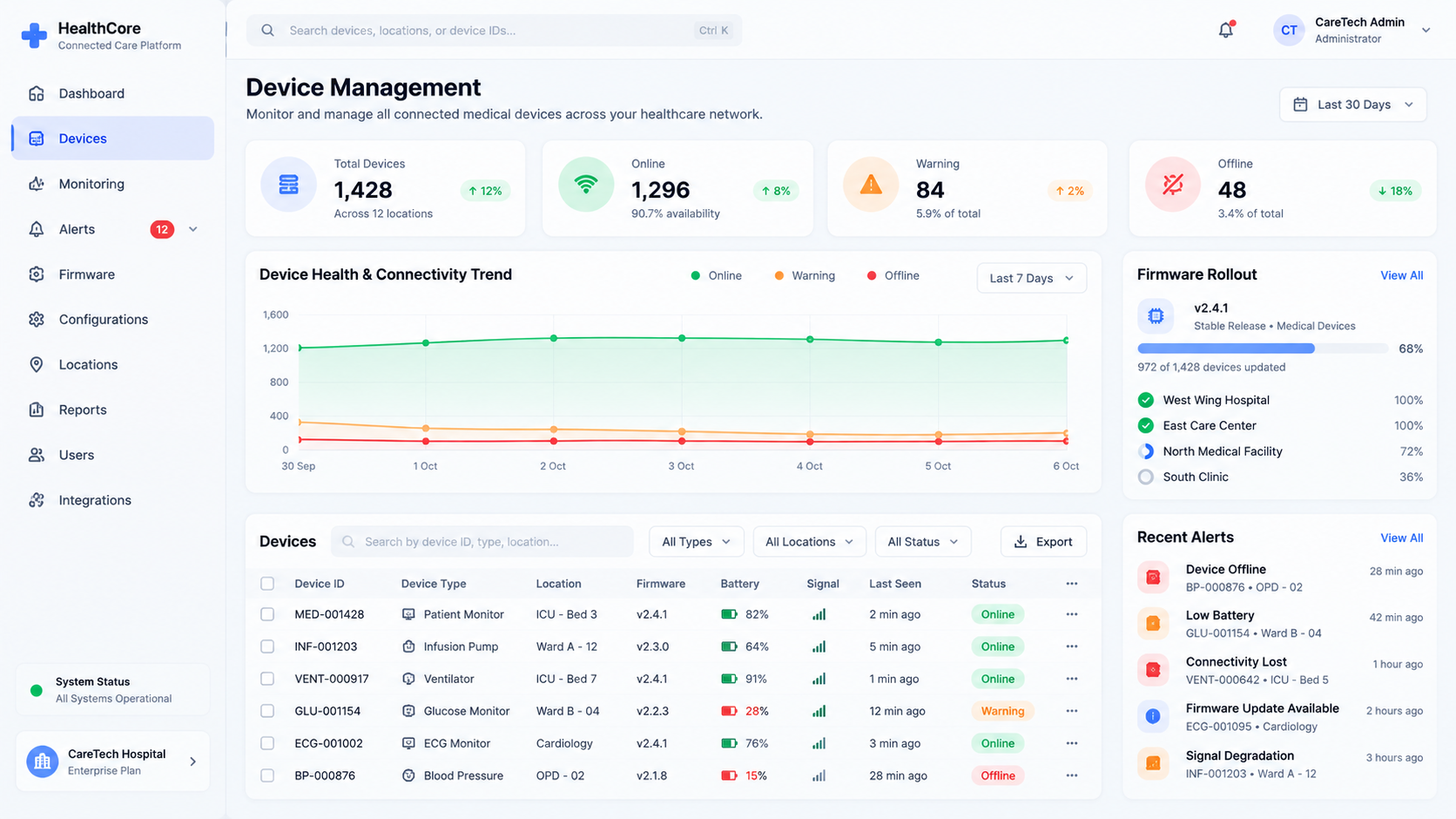This screenshot has height=819, width=1456.
Task: Check the GLU-001154 row checkbox
Action: pyautogui.click(x=267, y=711)
